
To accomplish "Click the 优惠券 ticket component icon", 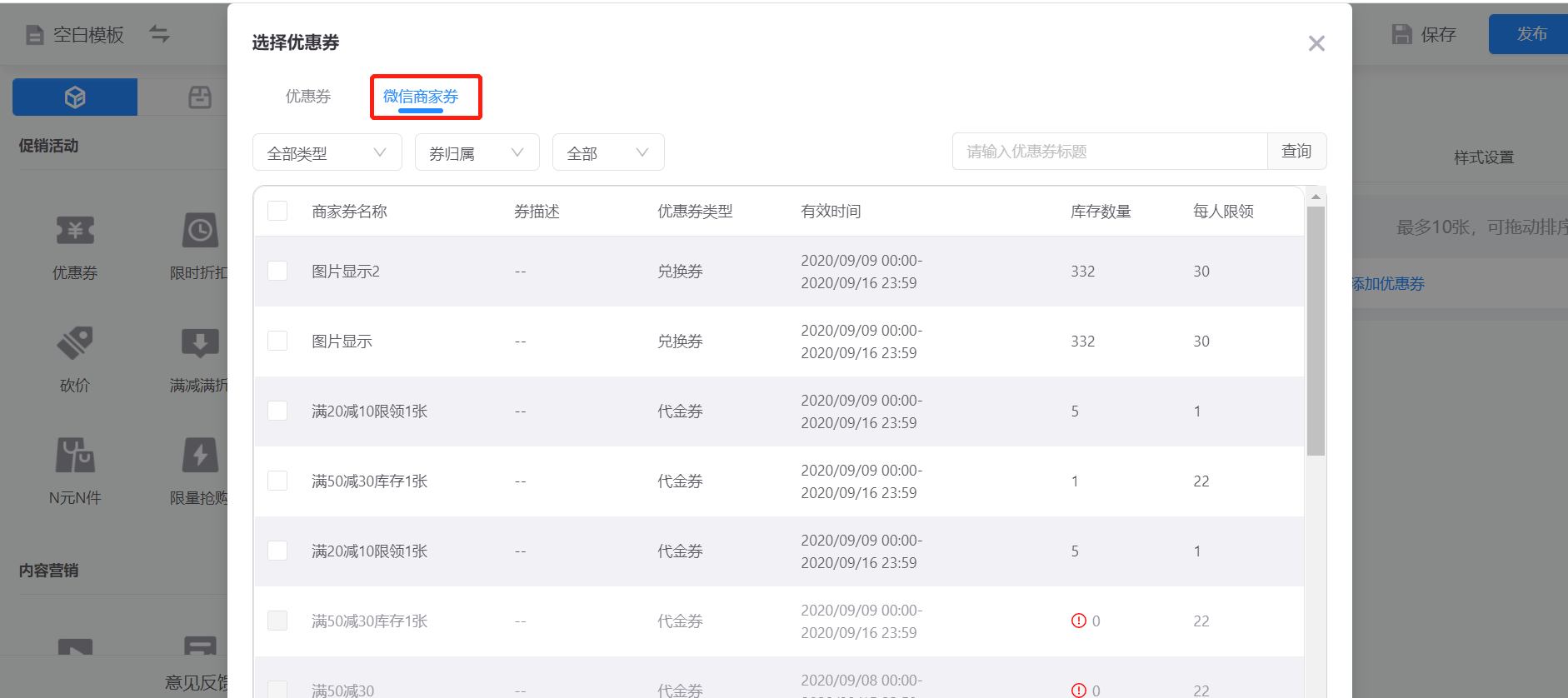I will [x=75, y=230].
